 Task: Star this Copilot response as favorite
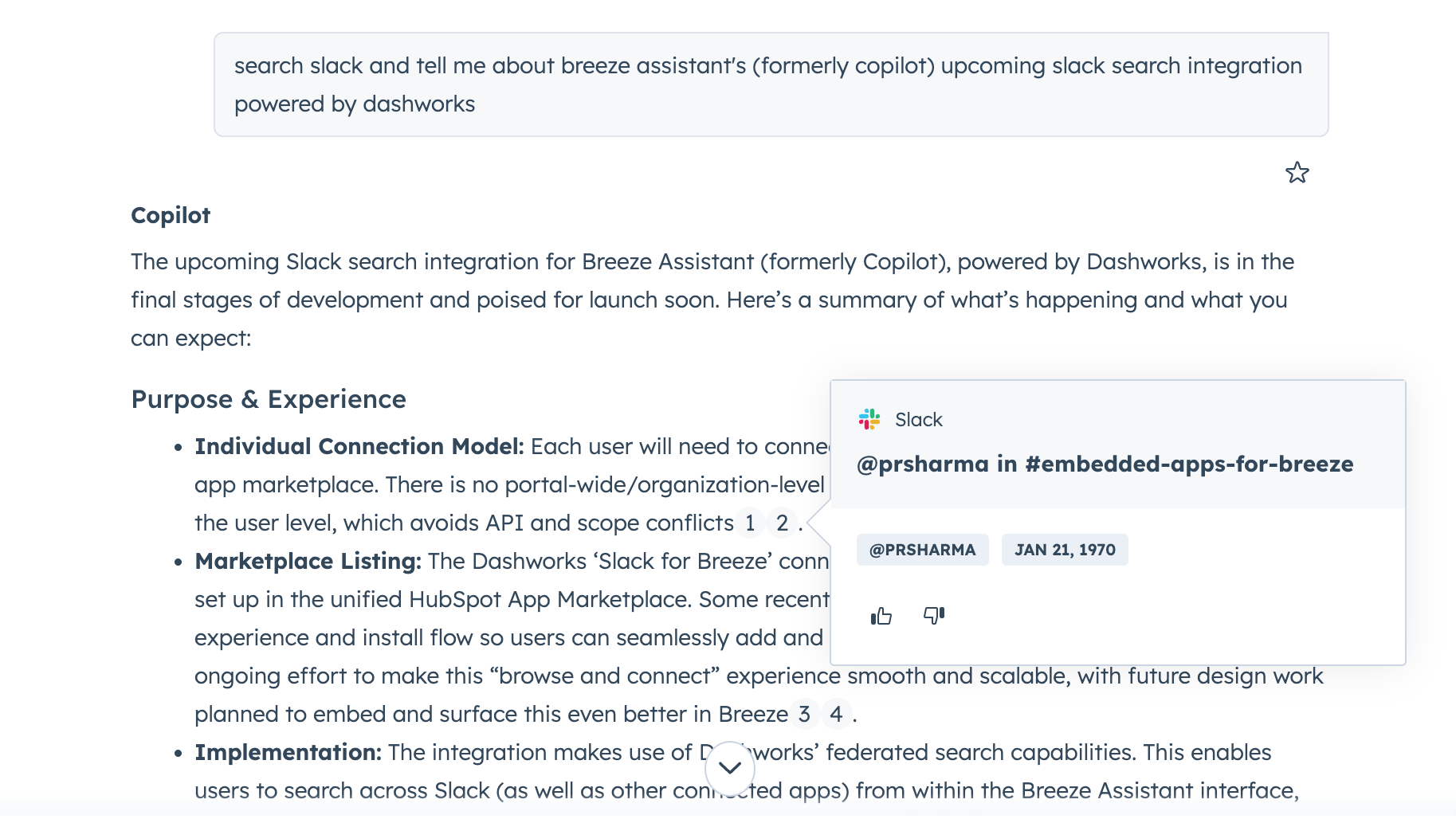coord(1297,173)
